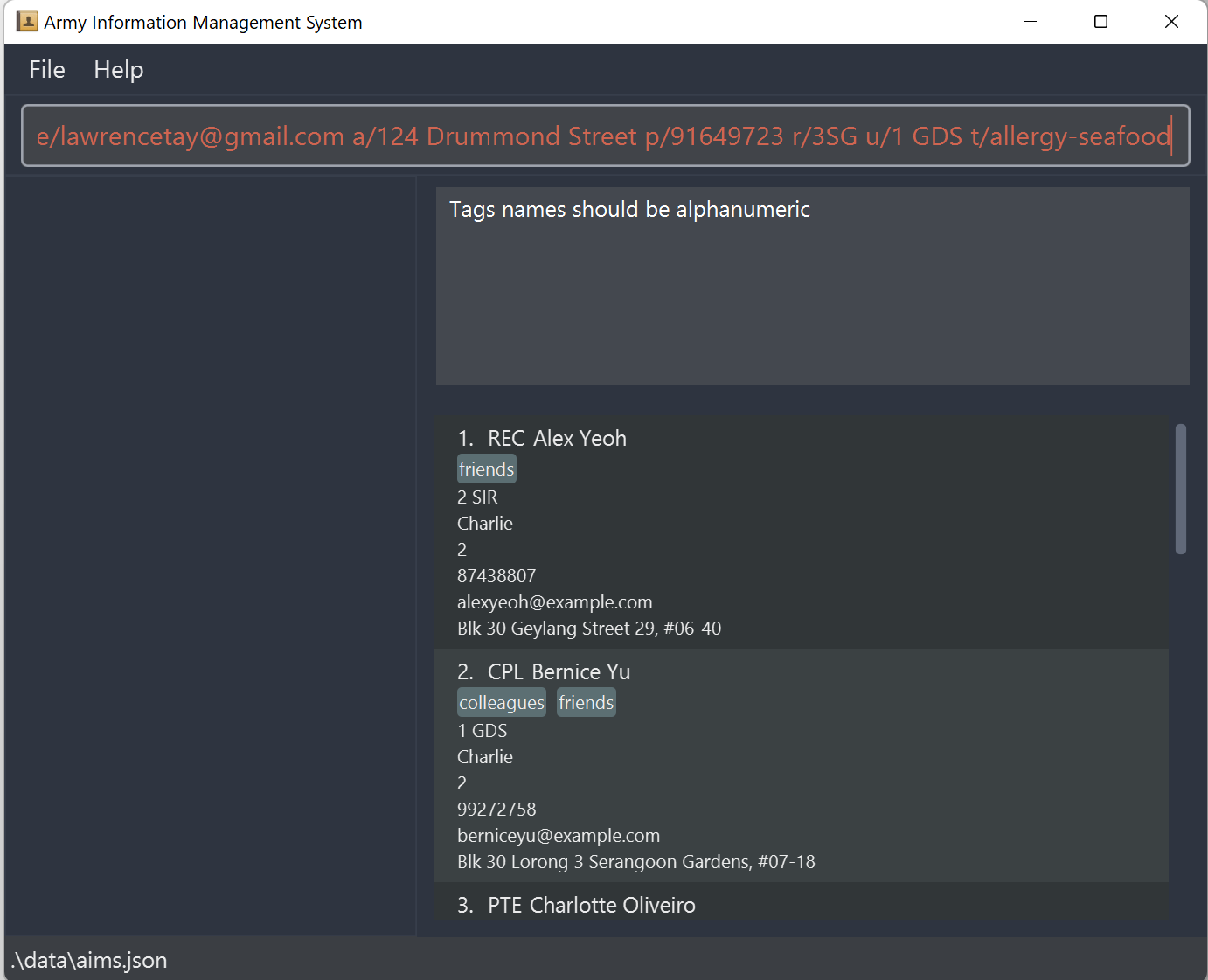
Task: Click '2 SIR' unit of Alex Yeoh
Action: pyautogui.click(x=477, y=497)
